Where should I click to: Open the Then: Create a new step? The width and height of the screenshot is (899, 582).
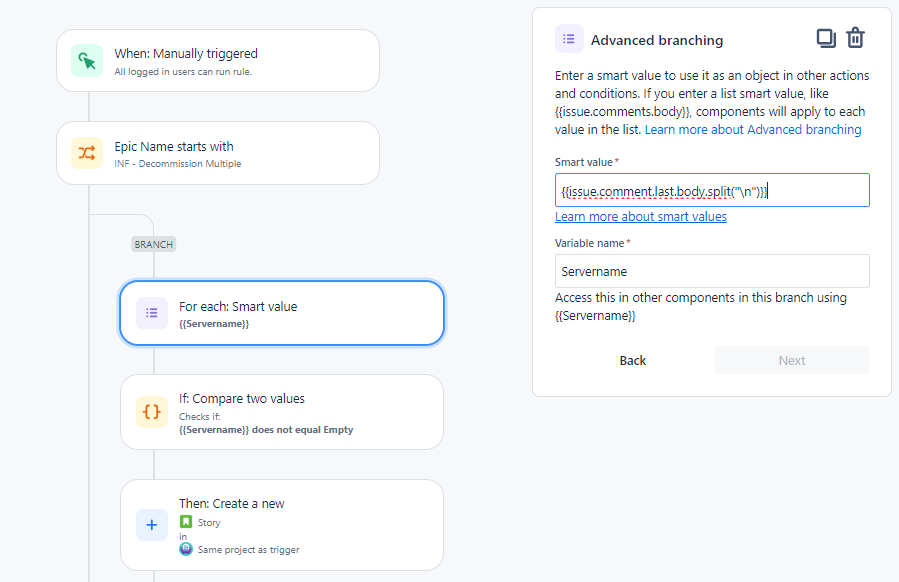[282, 525]
